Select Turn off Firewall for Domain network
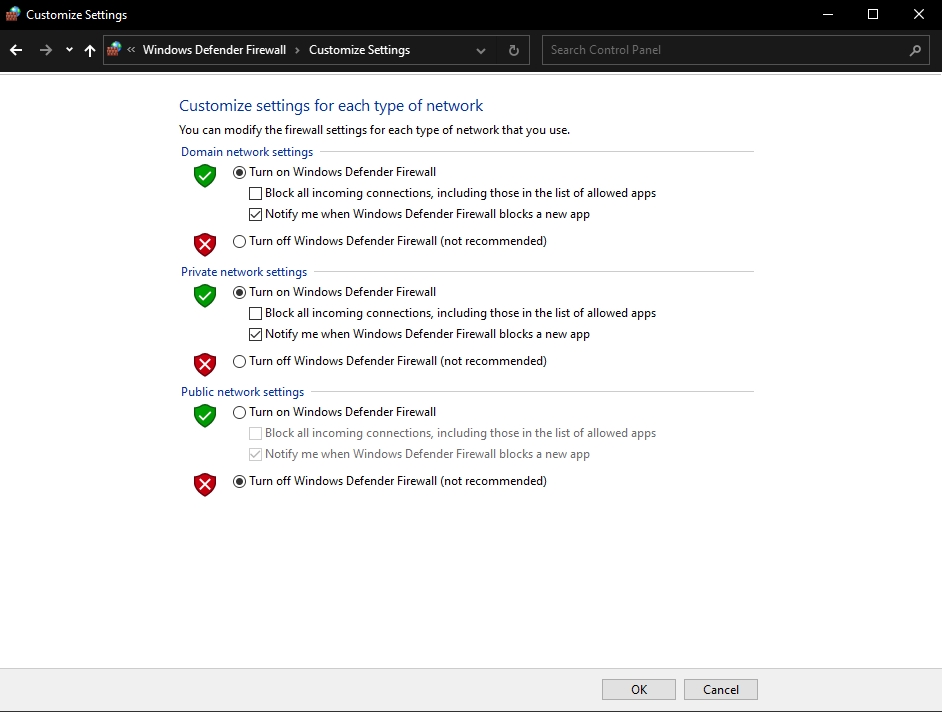This screenshot has width=942, height=712. pyautogui.click(x=239, y=241)
